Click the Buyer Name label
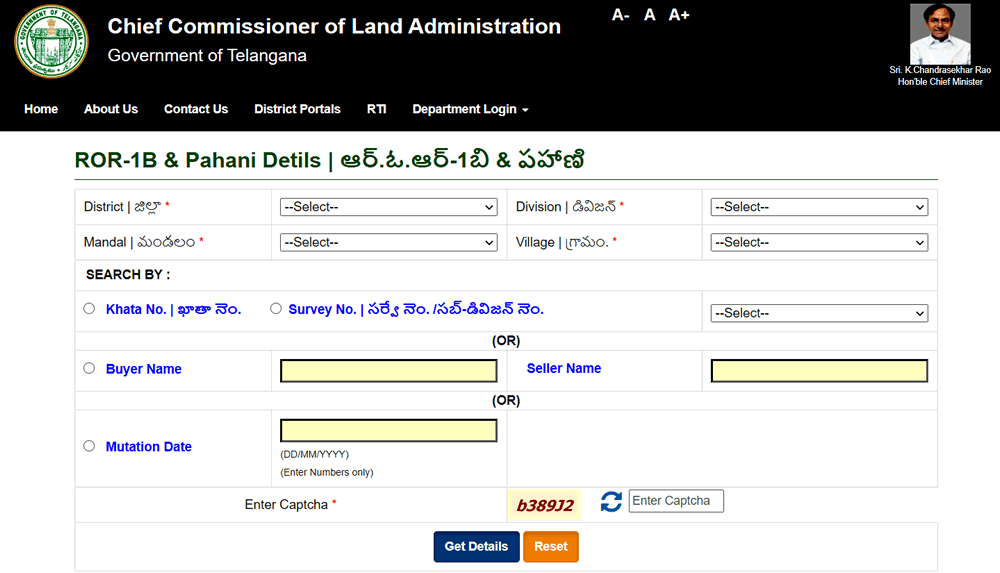The width and height of the screenshot is (1000, 573). pos(143,369)
